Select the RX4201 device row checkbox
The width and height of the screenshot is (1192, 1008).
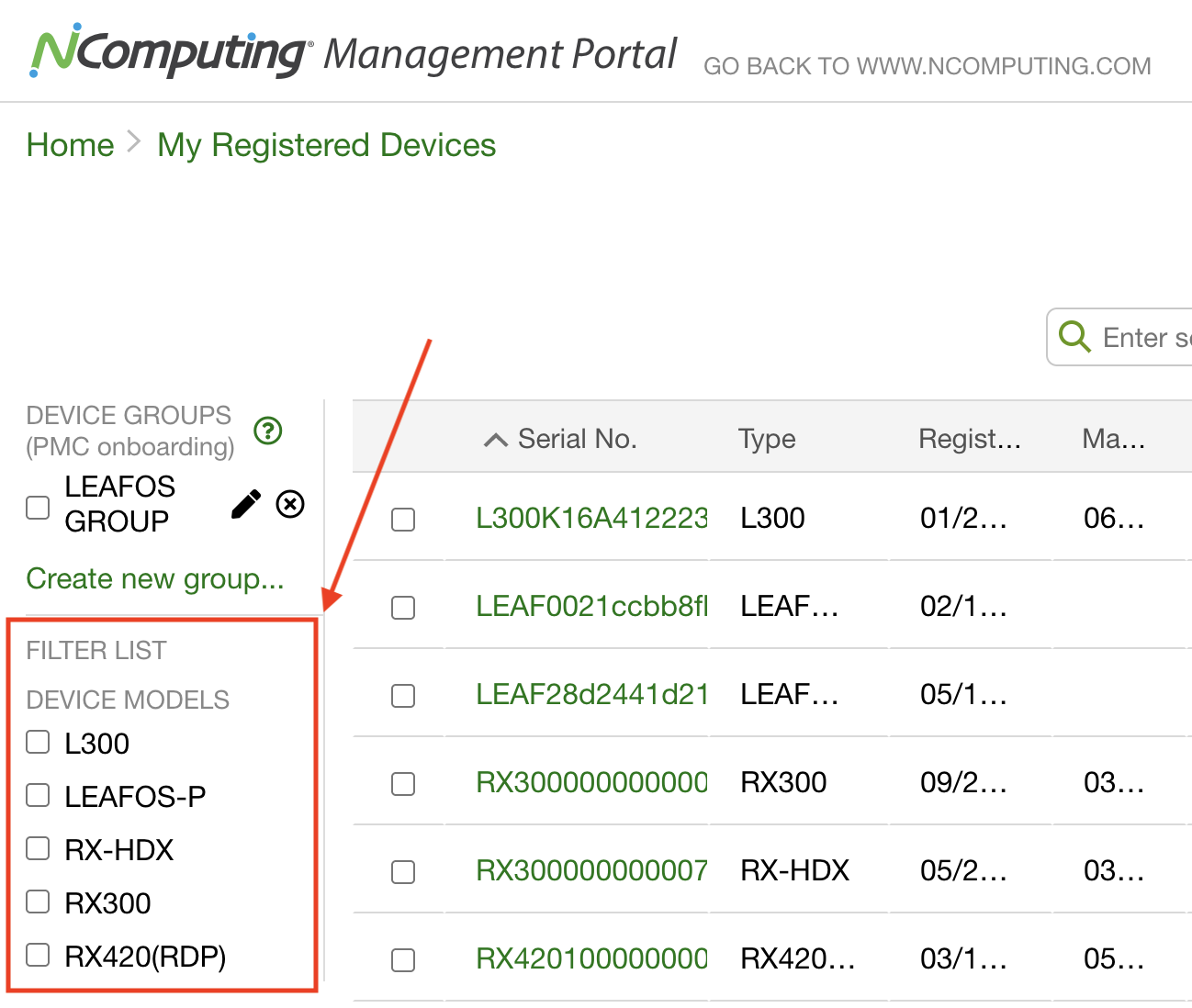tap(403, 960)
